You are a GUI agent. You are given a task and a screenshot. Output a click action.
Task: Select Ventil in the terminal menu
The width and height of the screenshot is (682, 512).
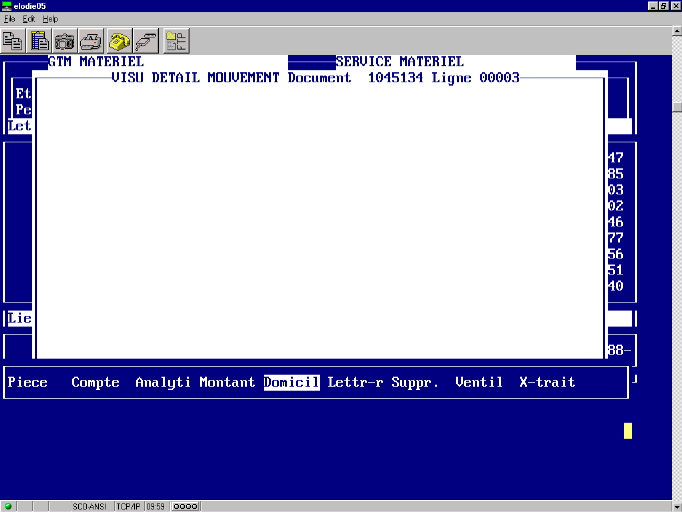click(x=479, y=382)
